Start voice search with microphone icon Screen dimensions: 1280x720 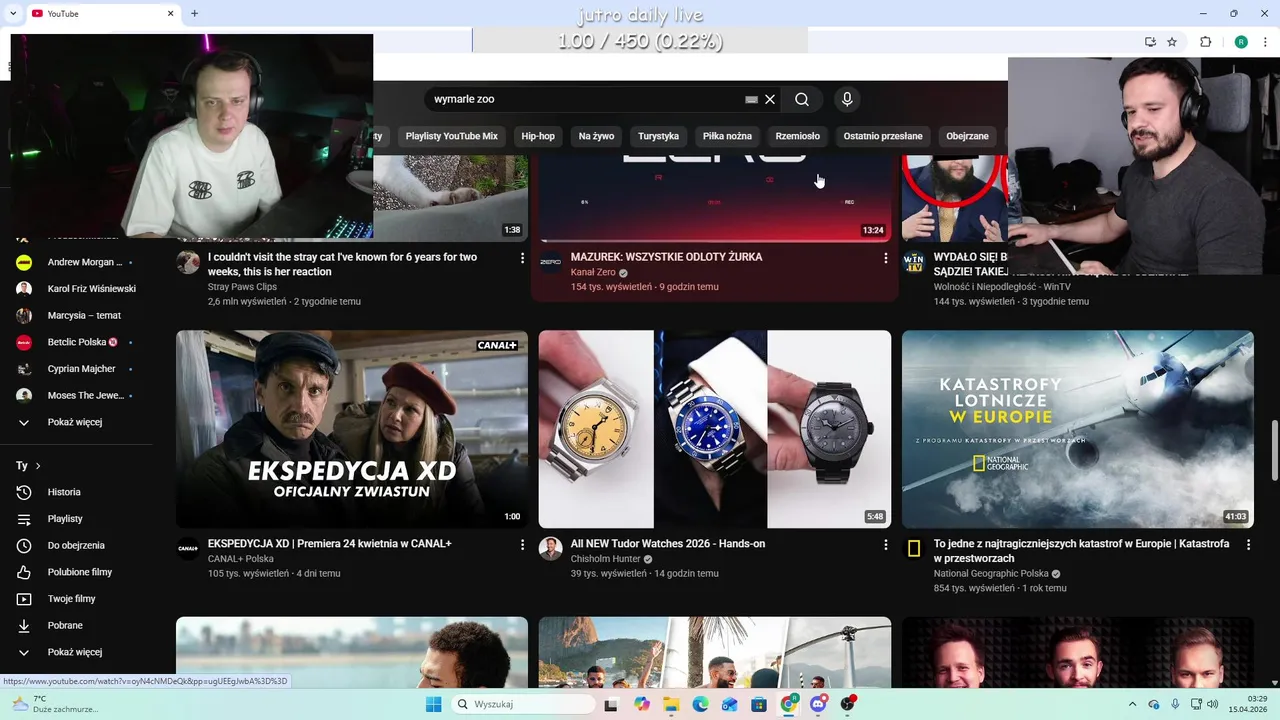847,99
